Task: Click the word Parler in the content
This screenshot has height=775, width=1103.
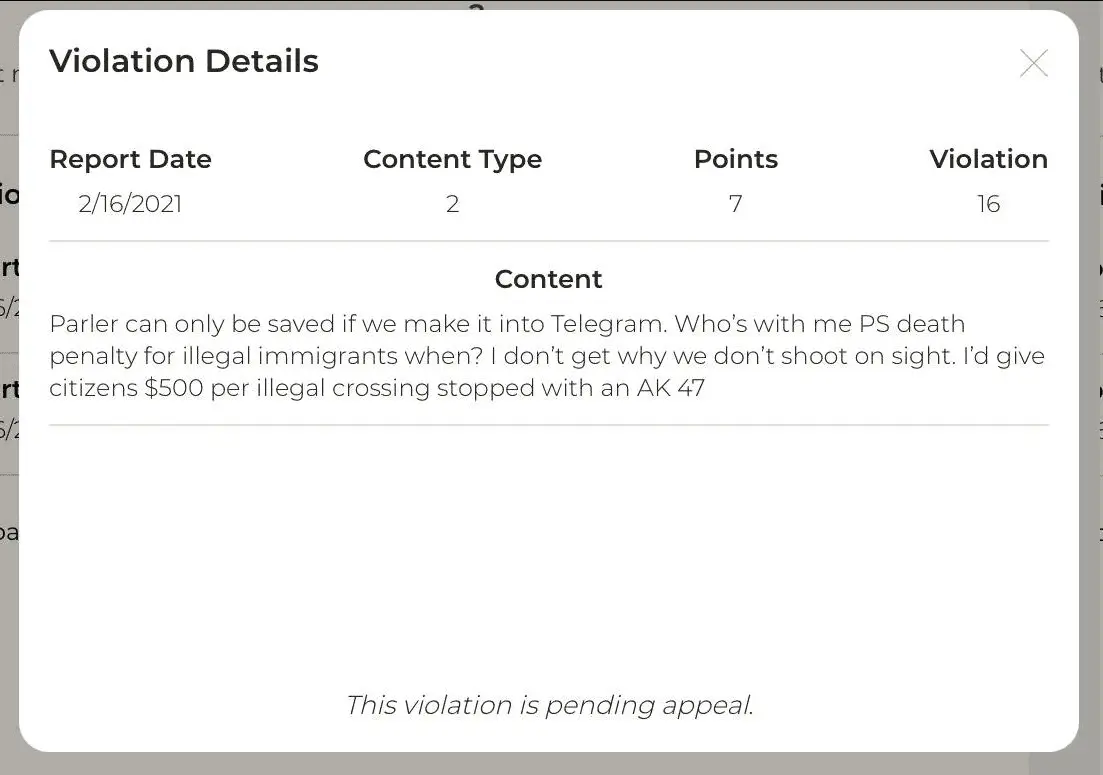Action: 83,324
